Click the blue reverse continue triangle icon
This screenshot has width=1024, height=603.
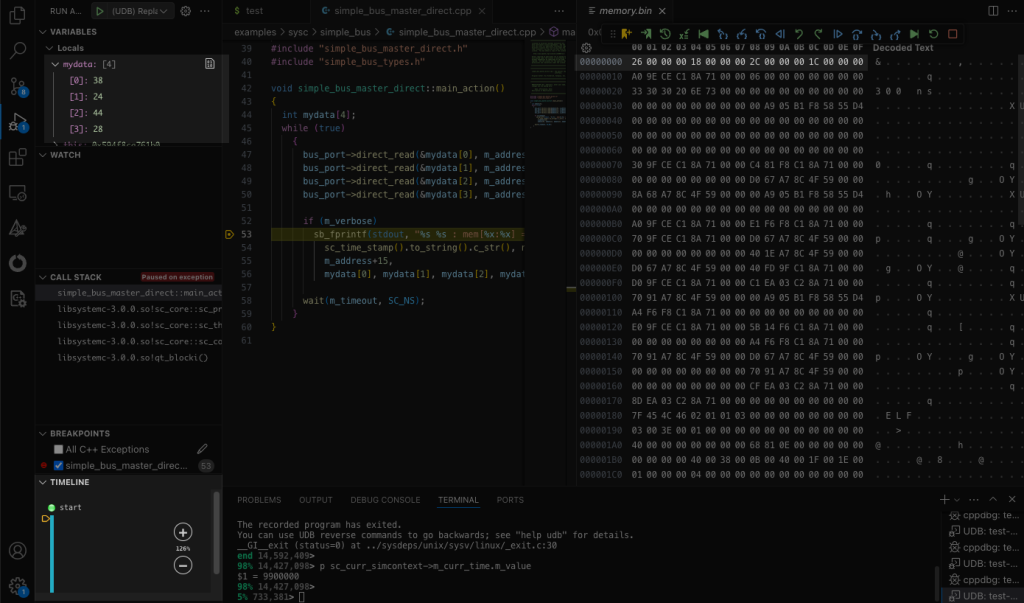780,34
